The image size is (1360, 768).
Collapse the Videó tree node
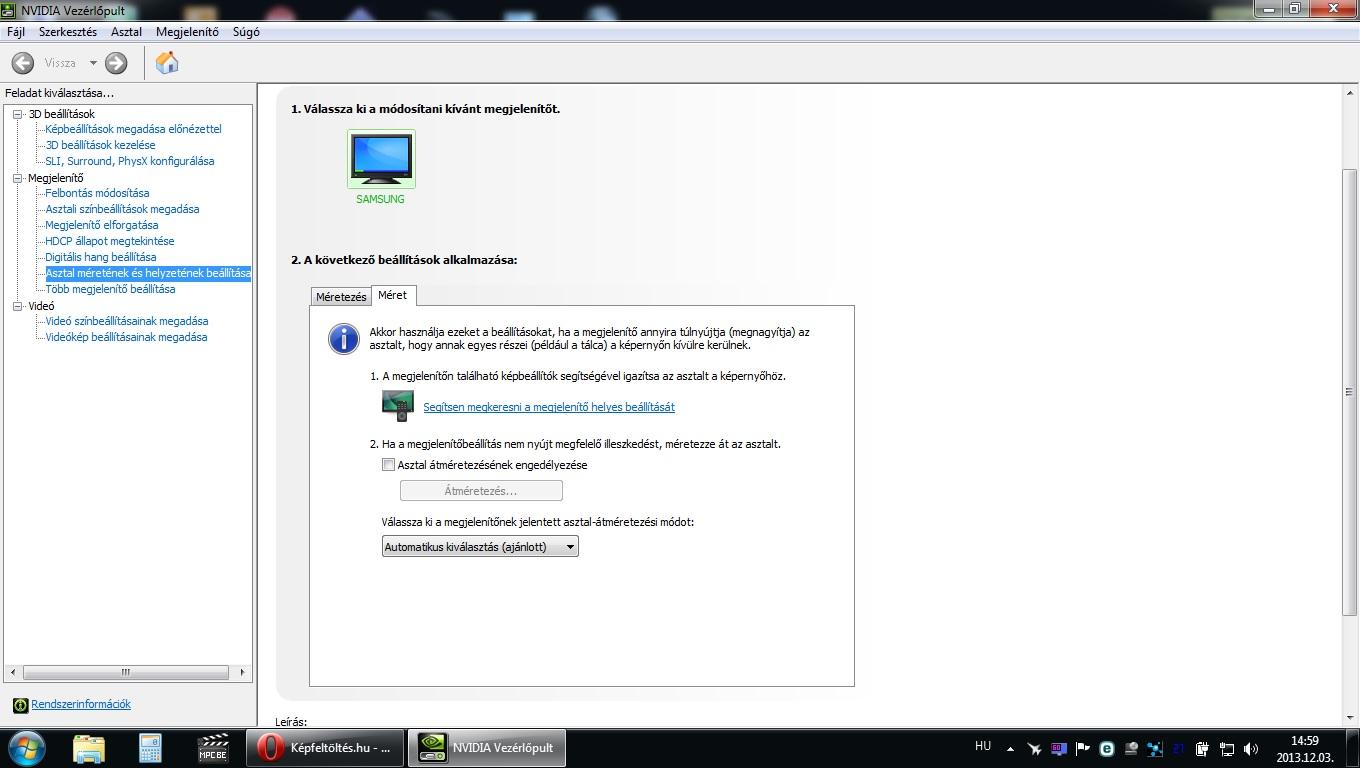(17, 306)
